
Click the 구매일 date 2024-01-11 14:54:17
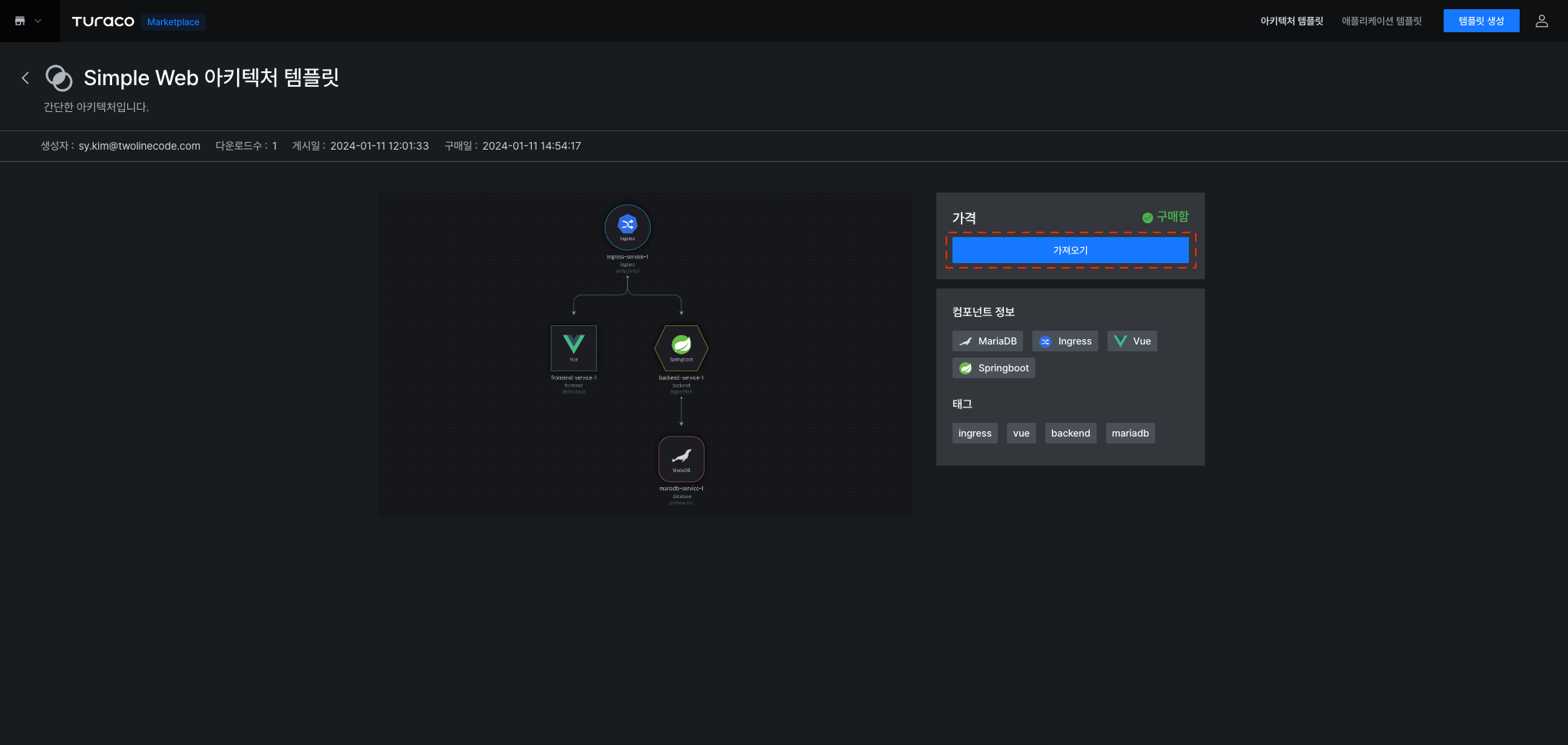tap(532, 146)
